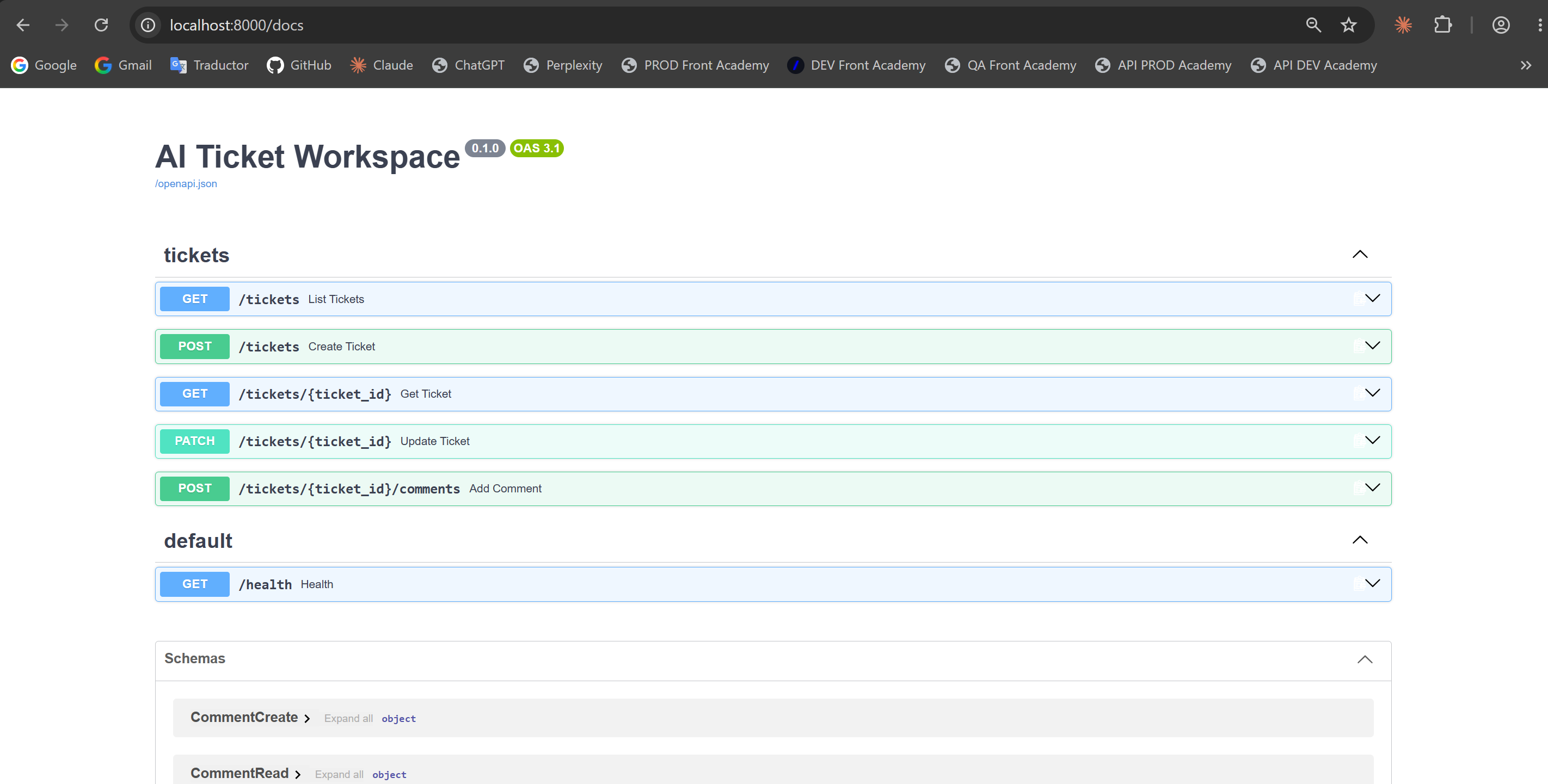The width and height of the screenshot is (1548, 784).
Task: View site information icon in address bar
Action: coord(148,24)
